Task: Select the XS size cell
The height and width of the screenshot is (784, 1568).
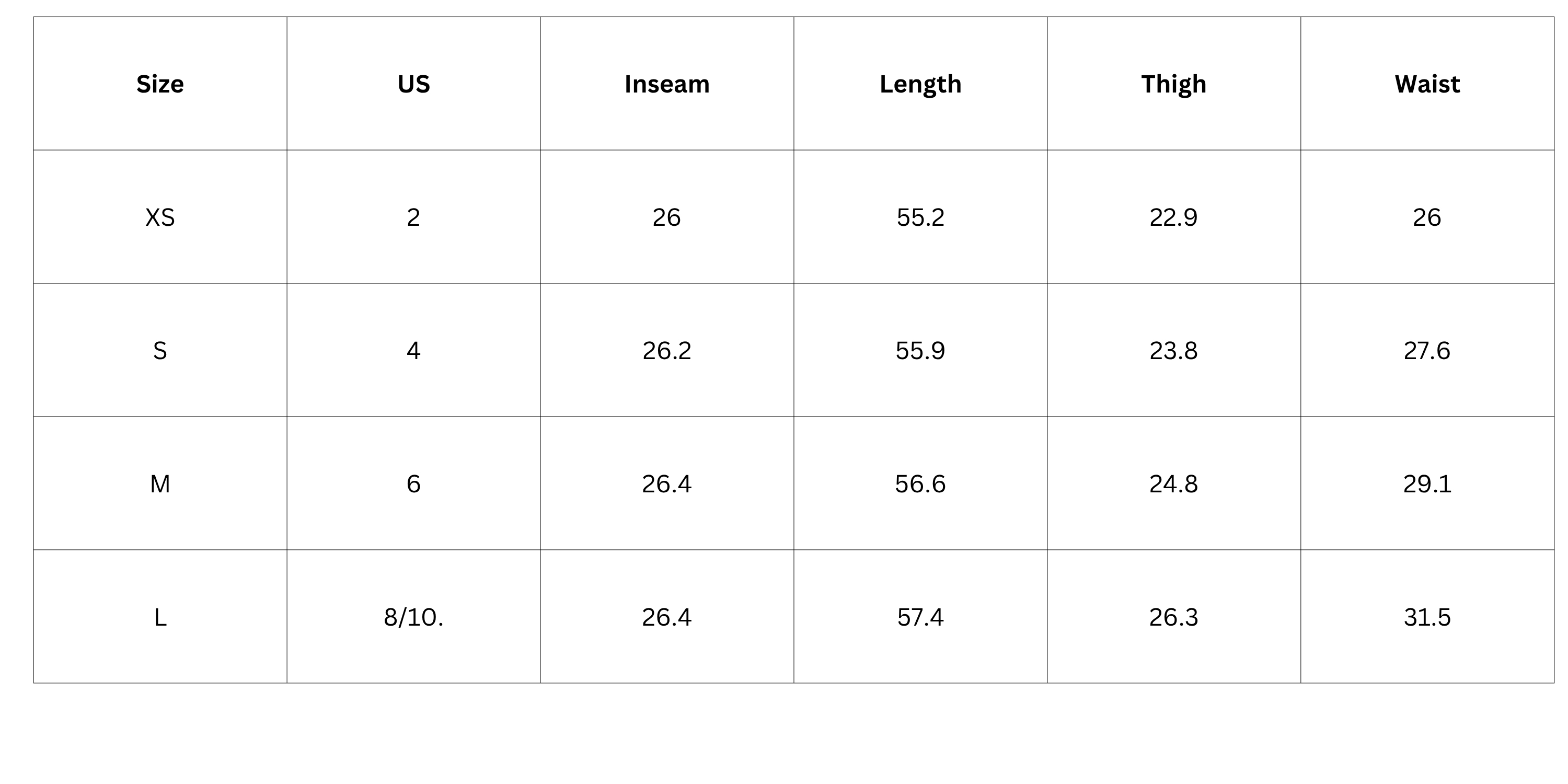Action: point(159,217)
